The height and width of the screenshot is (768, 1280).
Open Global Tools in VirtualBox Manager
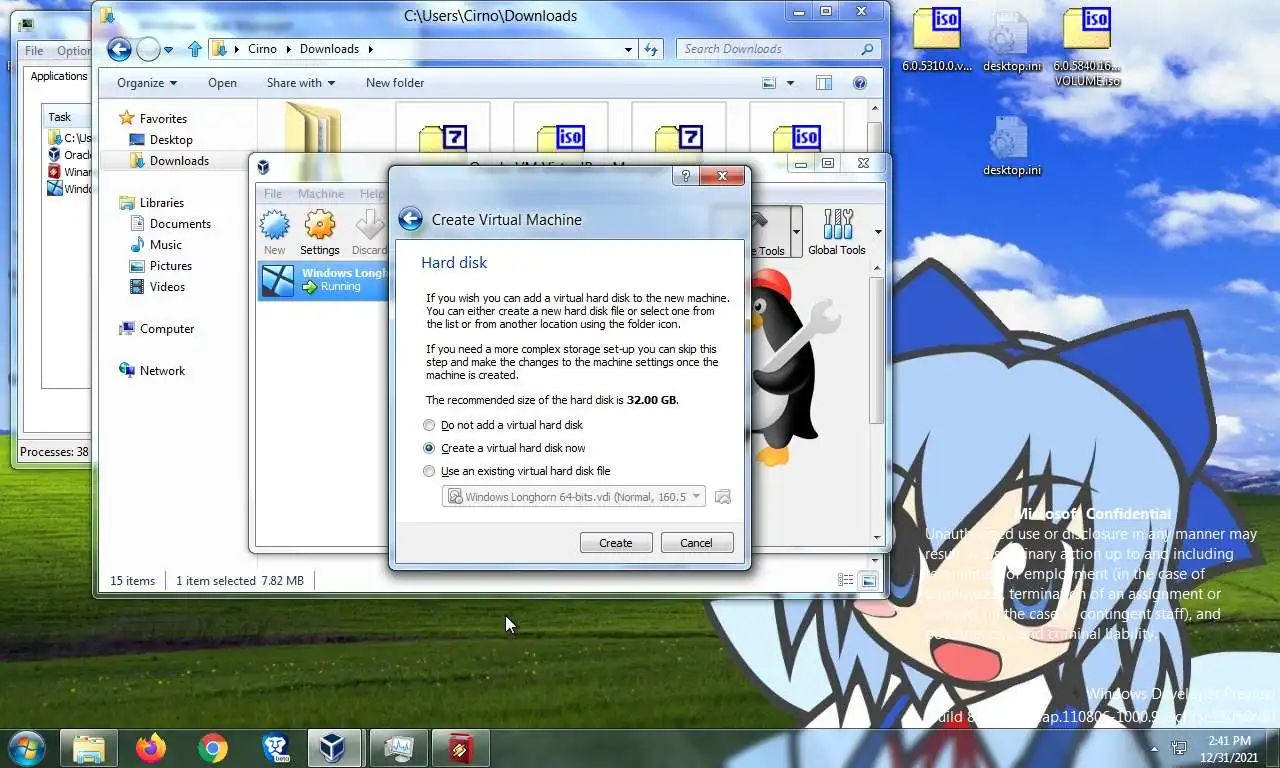(x=837, y=232)
